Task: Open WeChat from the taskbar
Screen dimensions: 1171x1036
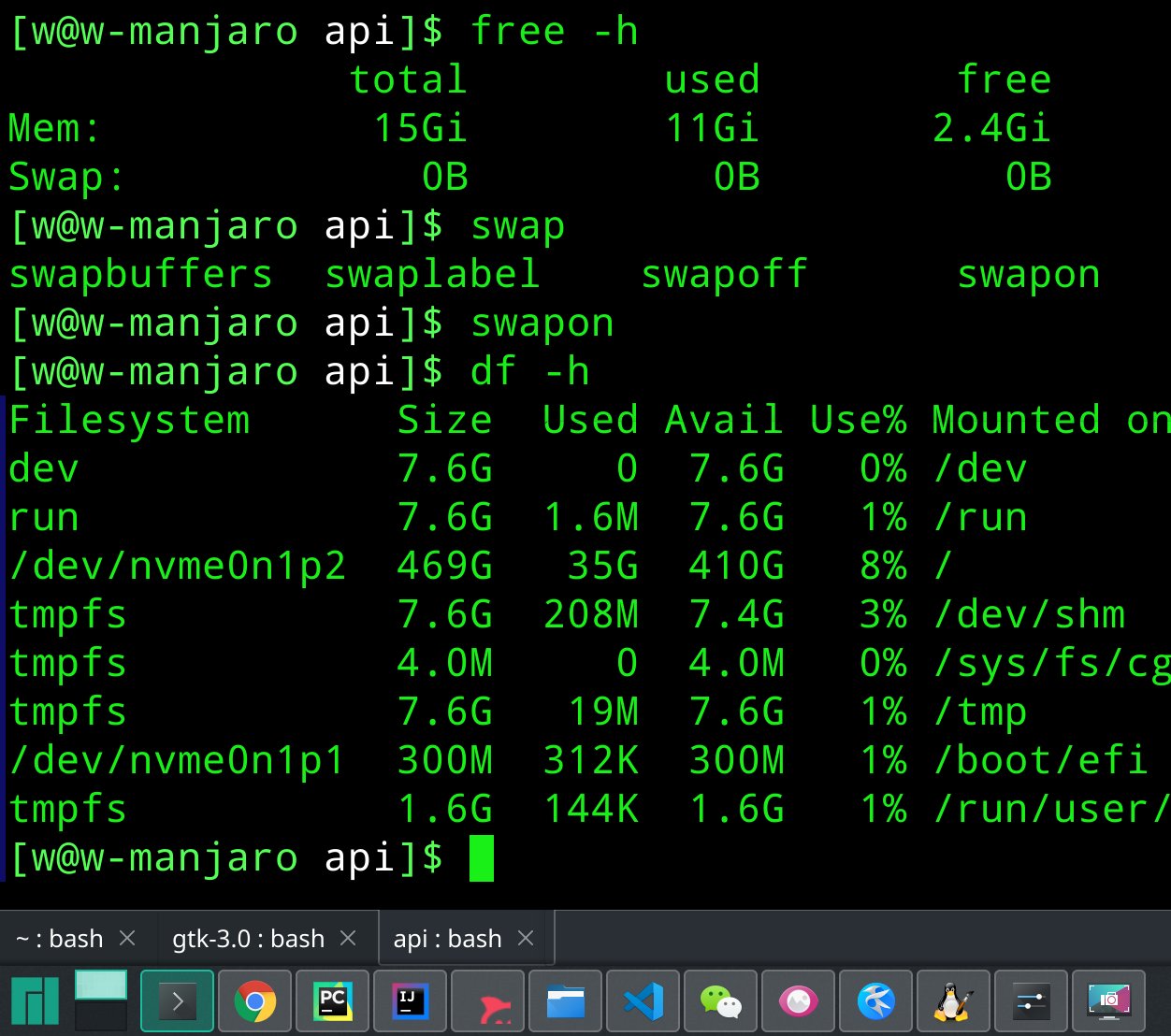Action: [x=721, y=1001]
